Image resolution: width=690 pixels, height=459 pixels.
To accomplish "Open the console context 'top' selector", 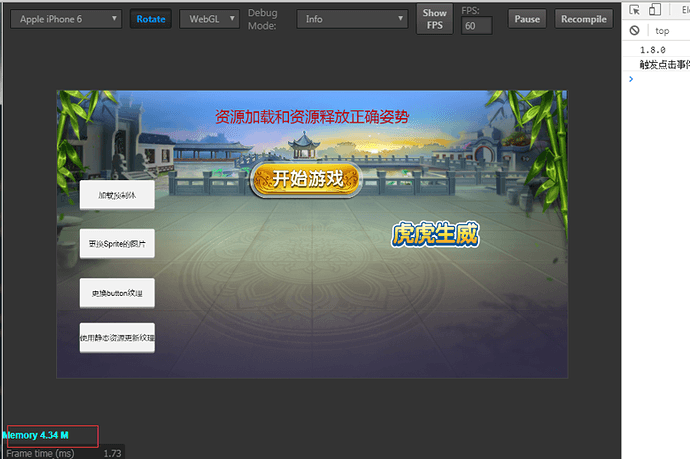I will coord(662,31).
